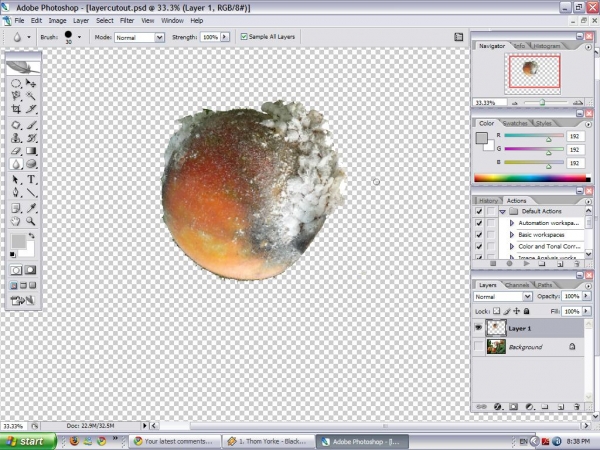This screenshot has width=600, height=450.
Task: Toggle lock transparent pixels
Action: point(496,311)
